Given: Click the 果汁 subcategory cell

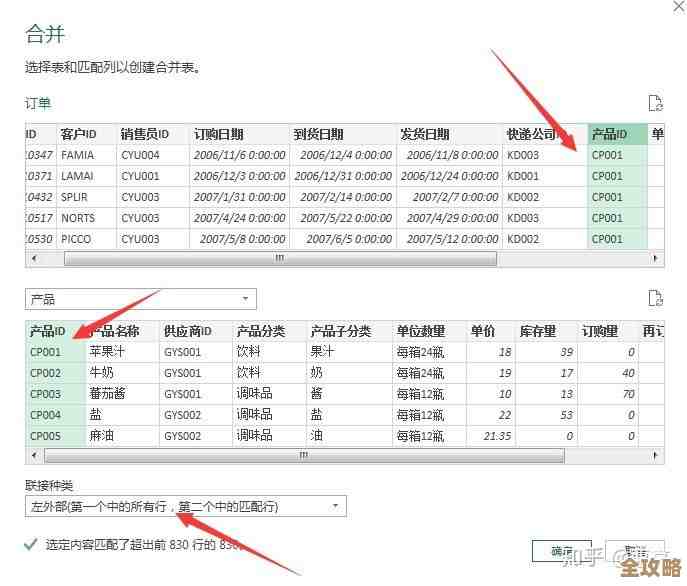Looking at the screenshot, I should coord(349,352).
